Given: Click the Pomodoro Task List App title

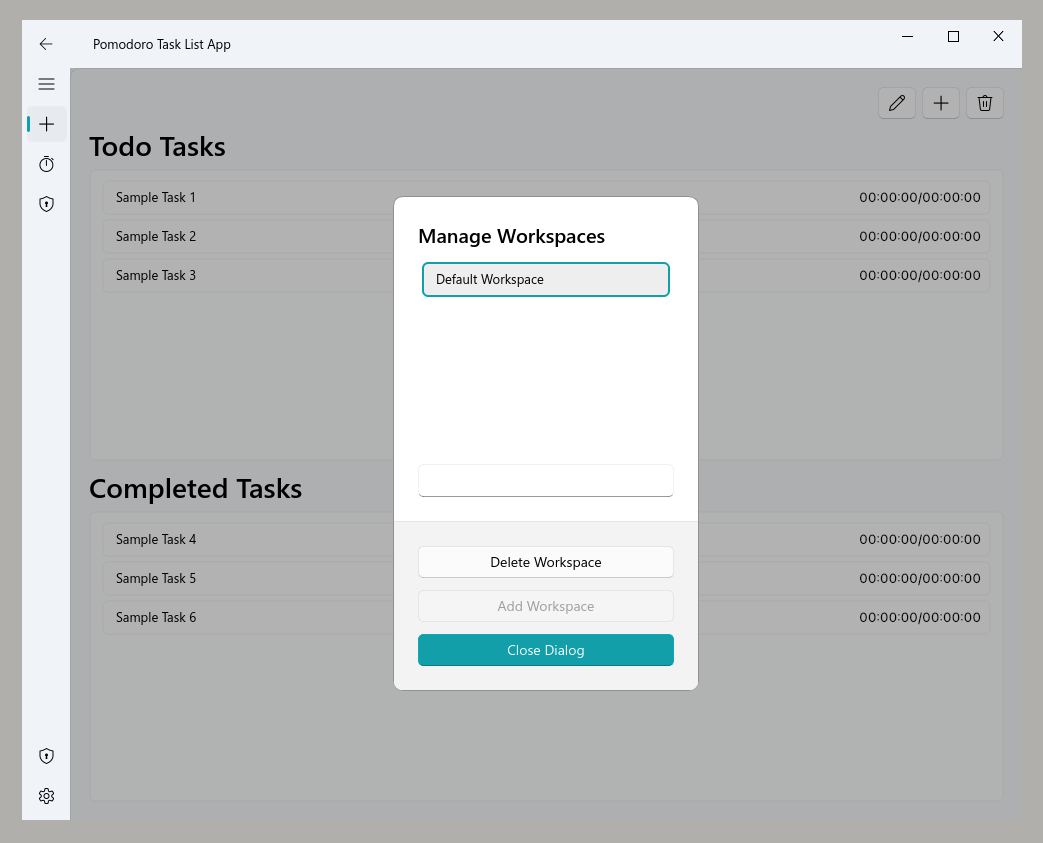Looking at the screenshot, I should 162,45.
